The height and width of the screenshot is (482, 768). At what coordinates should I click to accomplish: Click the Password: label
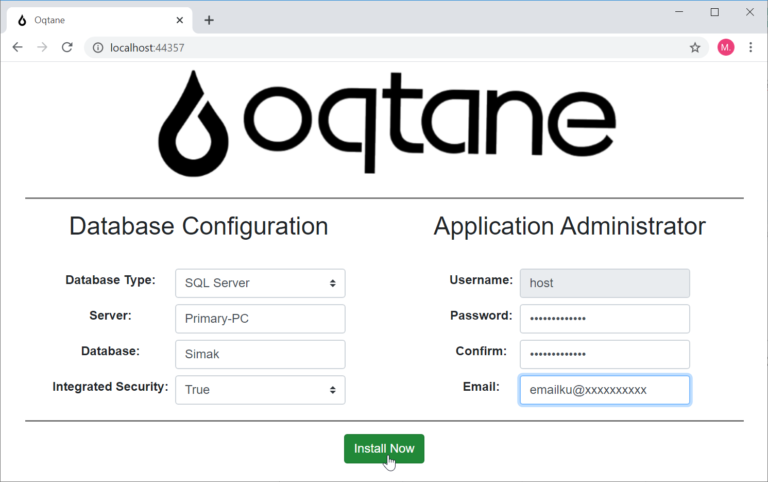[481, 315]
